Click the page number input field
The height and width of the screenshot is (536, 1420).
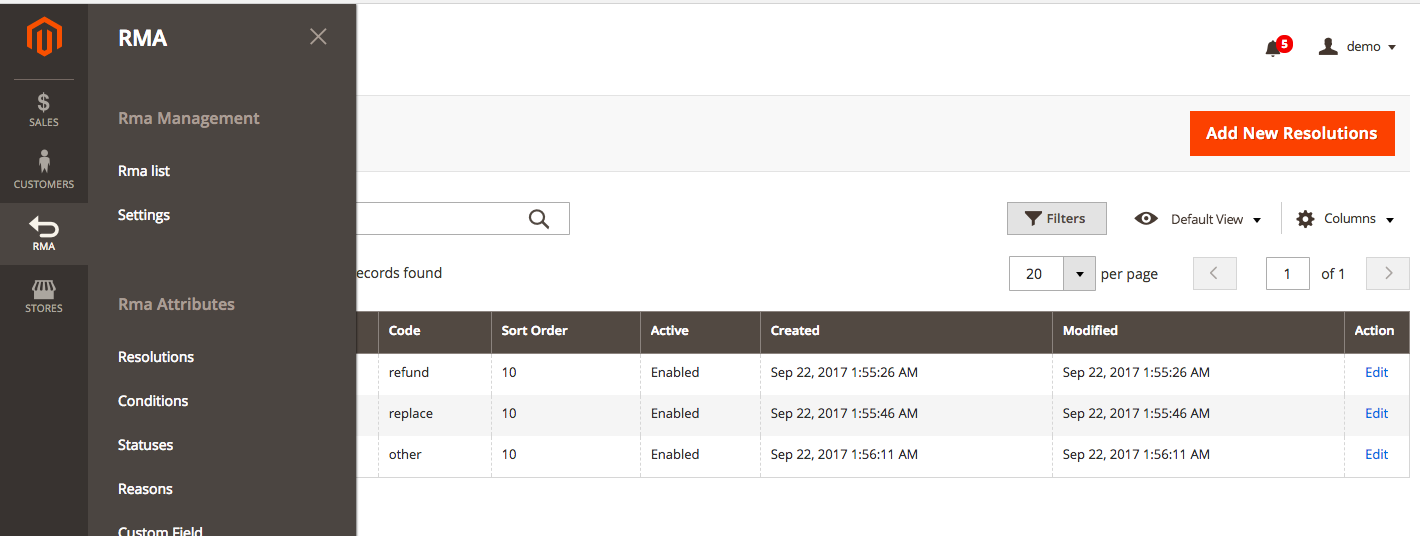coord(1287,274)
